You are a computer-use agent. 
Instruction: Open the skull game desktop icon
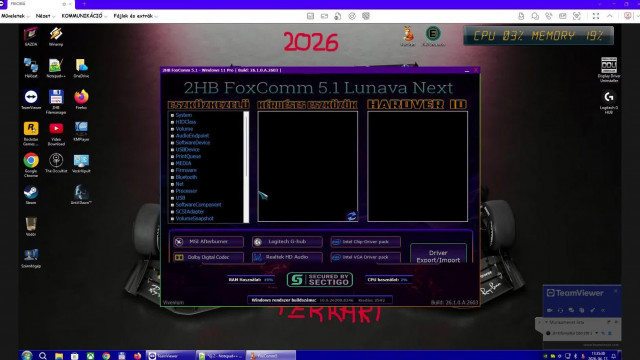coord(81,195)
